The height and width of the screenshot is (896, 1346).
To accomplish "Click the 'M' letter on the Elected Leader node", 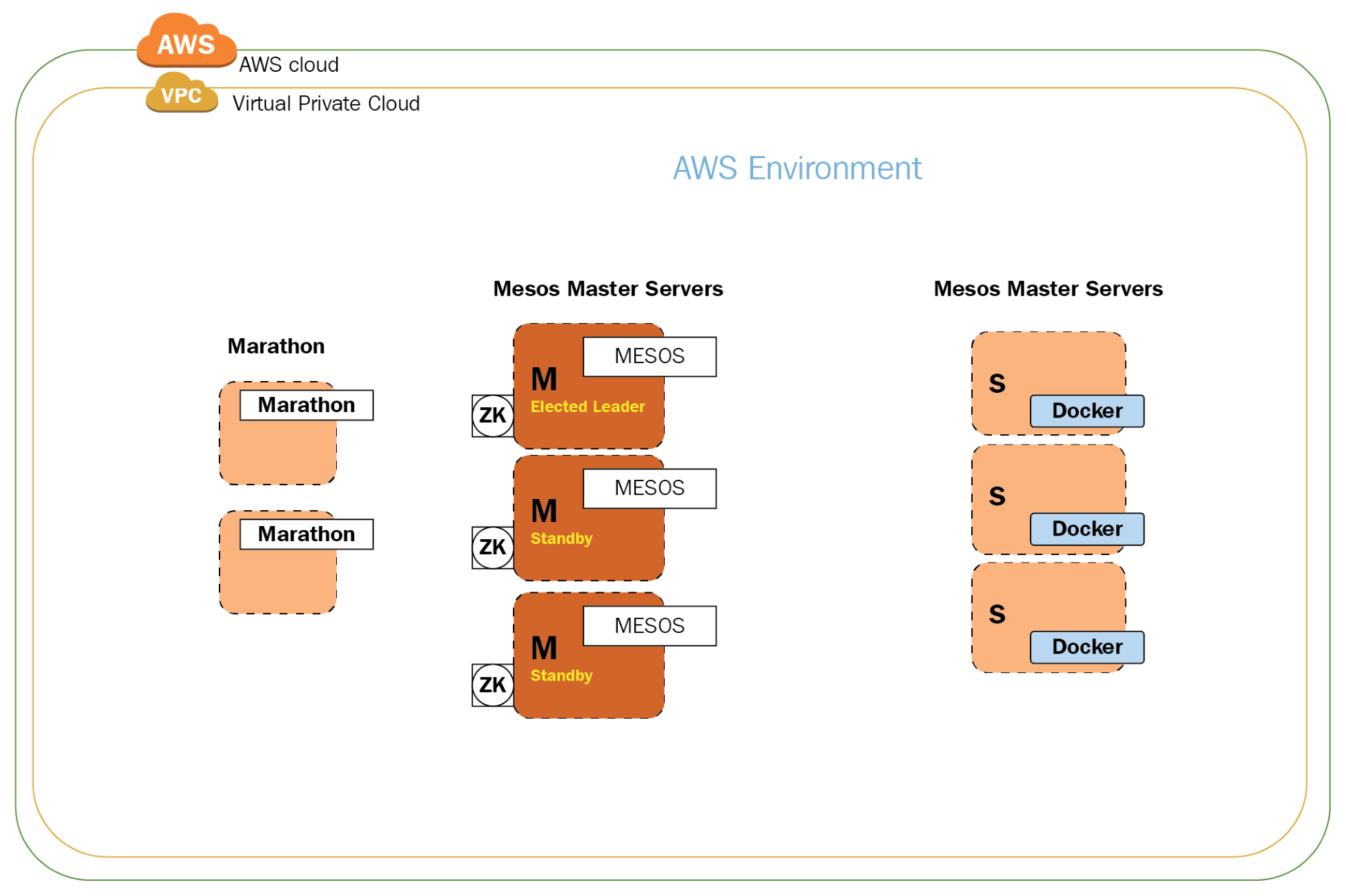I will 544,379.
